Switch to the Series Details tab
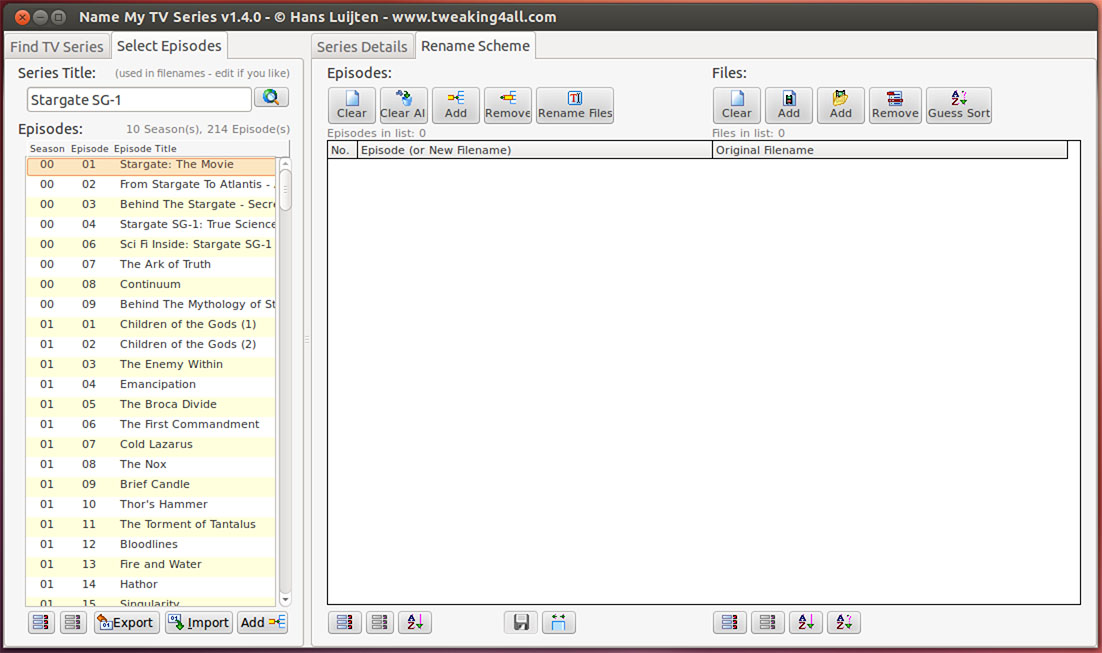The width and height of the screenshot is (1102, 653). point(362,46)
